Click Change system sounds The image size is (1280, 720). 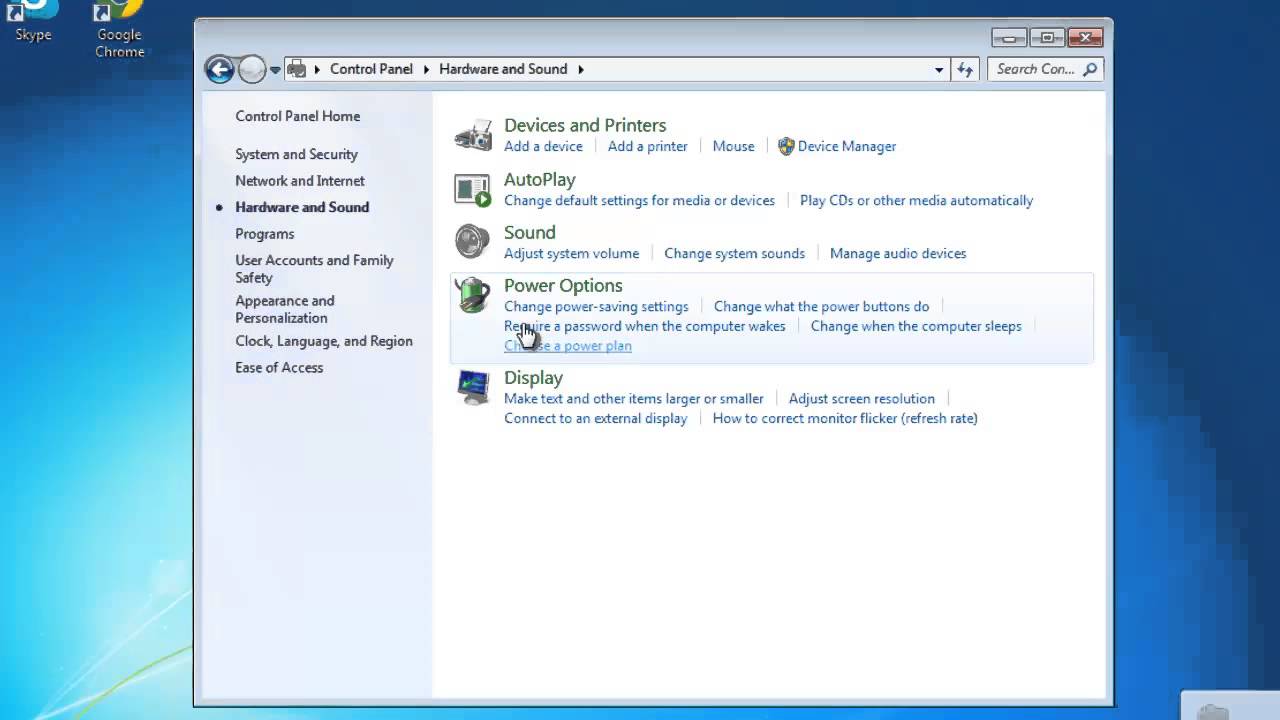(x=735, y=253)
